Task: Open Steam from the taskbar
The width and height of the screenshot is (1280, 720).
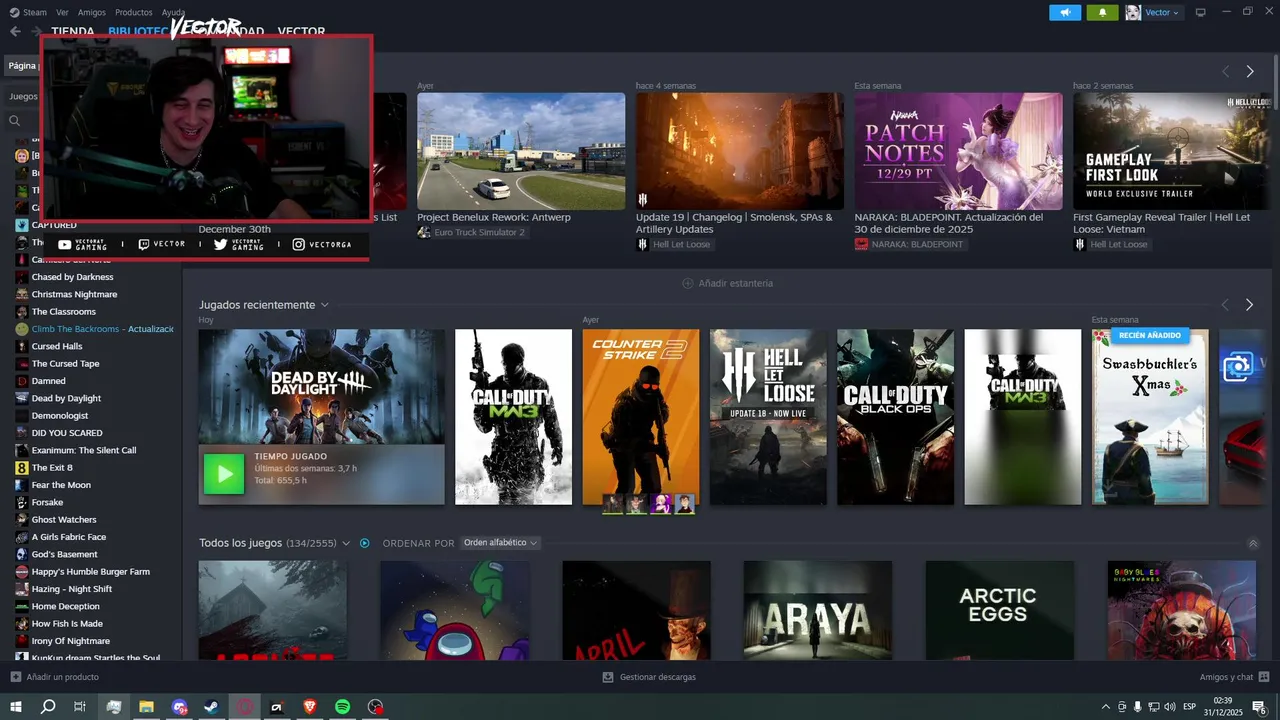Action: 212,707
